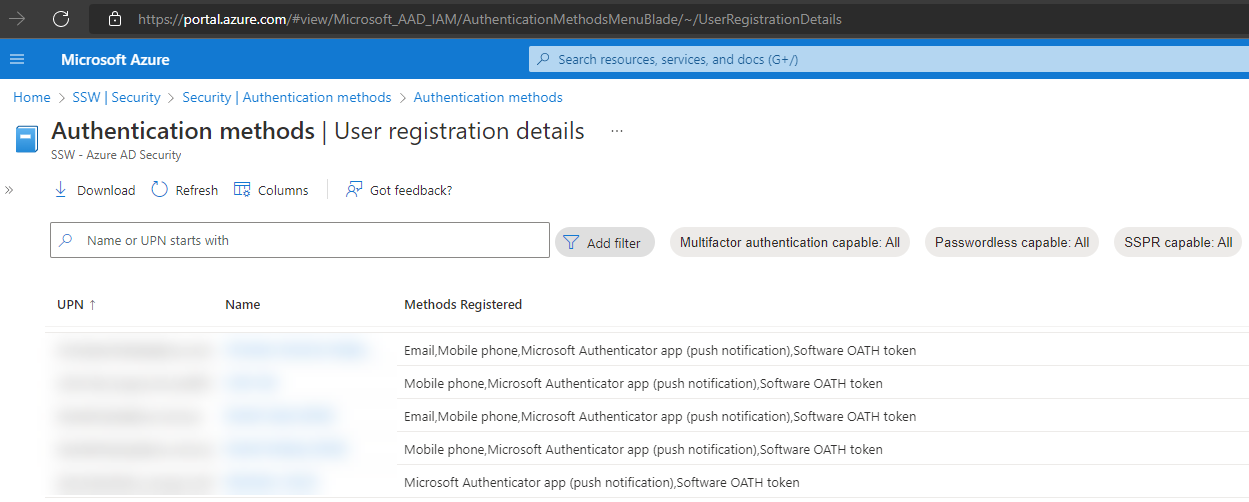Open the Passwordless capable filter

(1011, 242)
